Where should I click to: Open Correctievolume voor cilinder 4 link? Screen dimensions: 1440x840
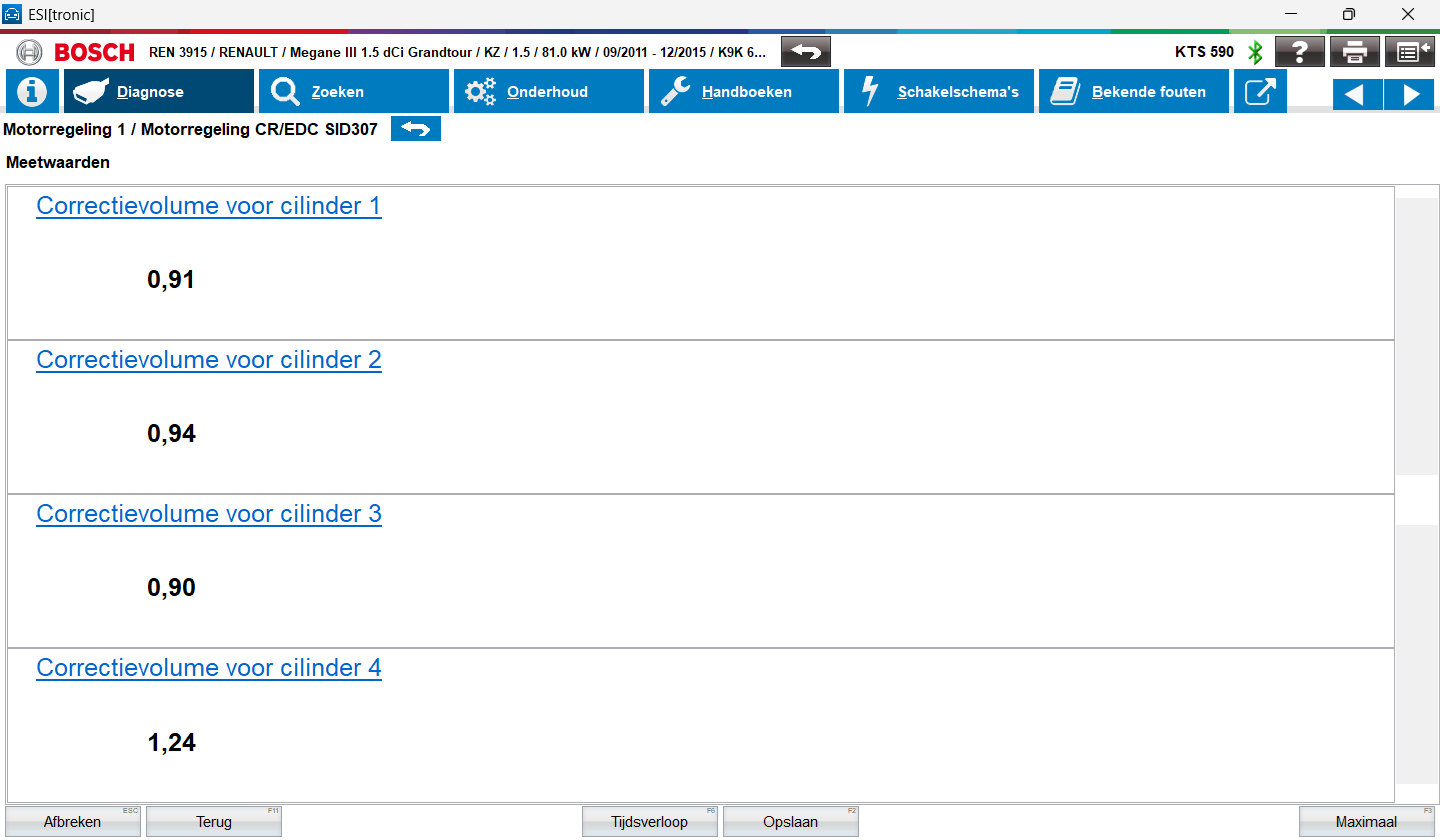click(208, 668)
